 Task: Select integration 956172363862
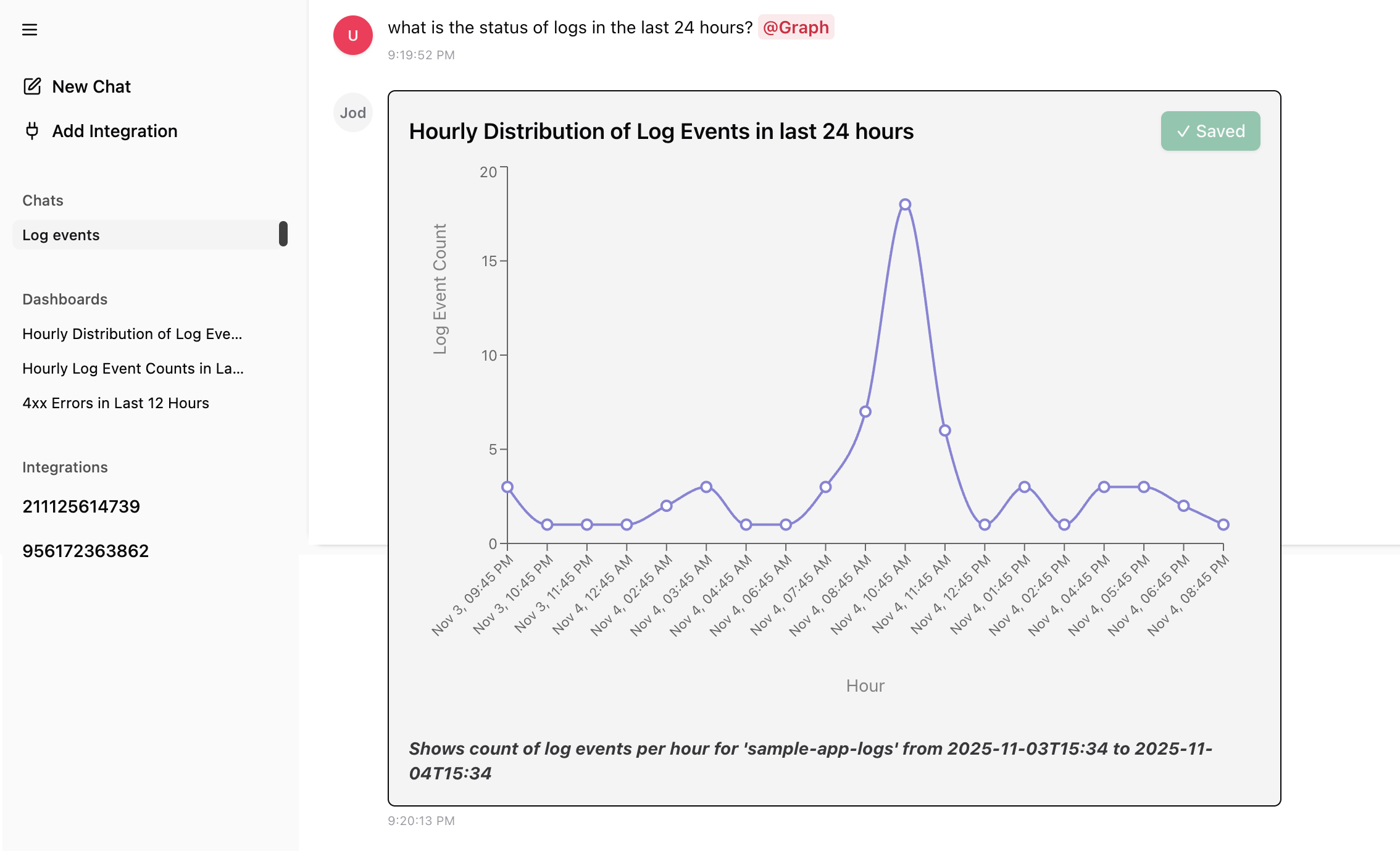(86, 551)
